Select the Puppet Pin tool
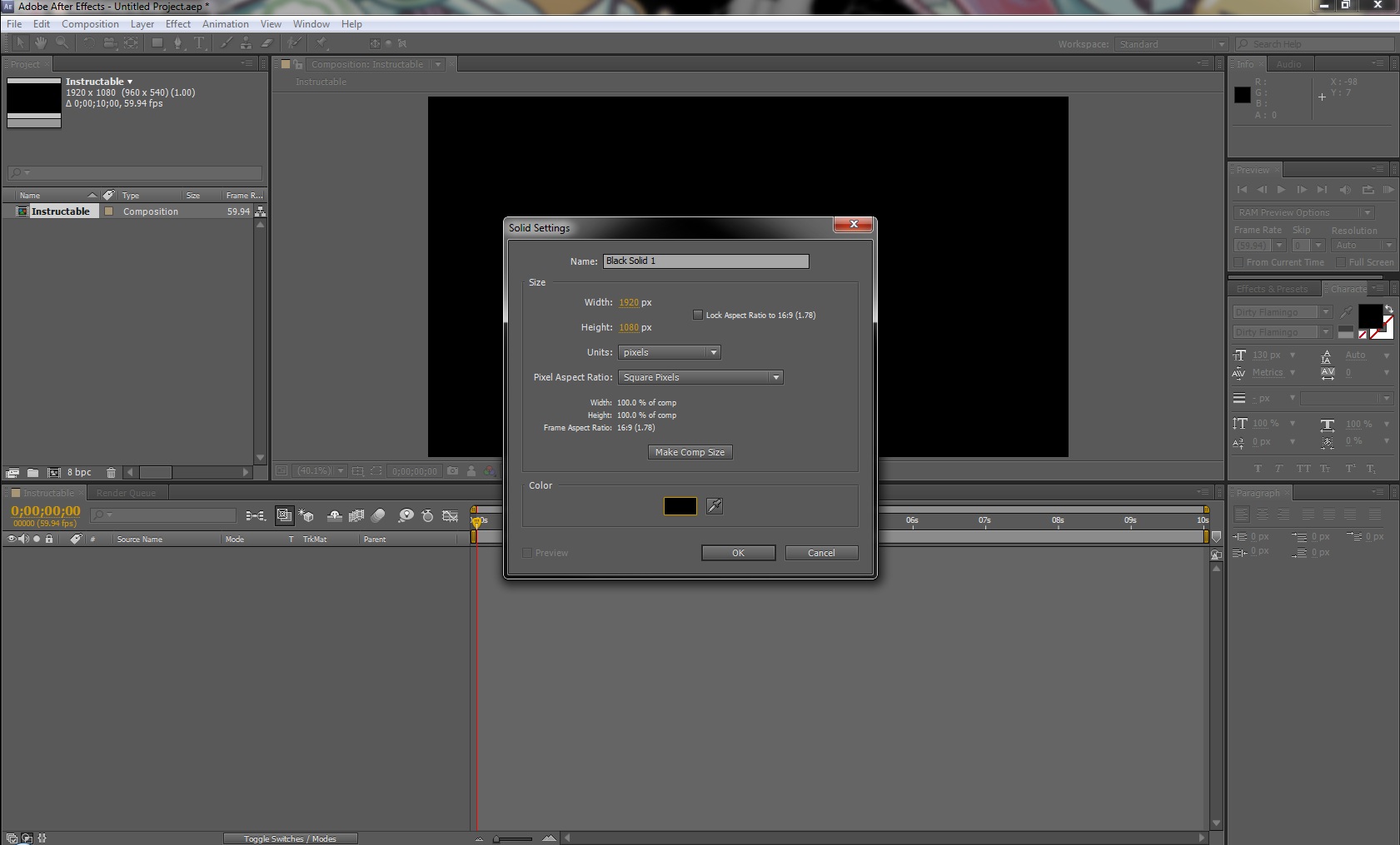 [321, 42]
